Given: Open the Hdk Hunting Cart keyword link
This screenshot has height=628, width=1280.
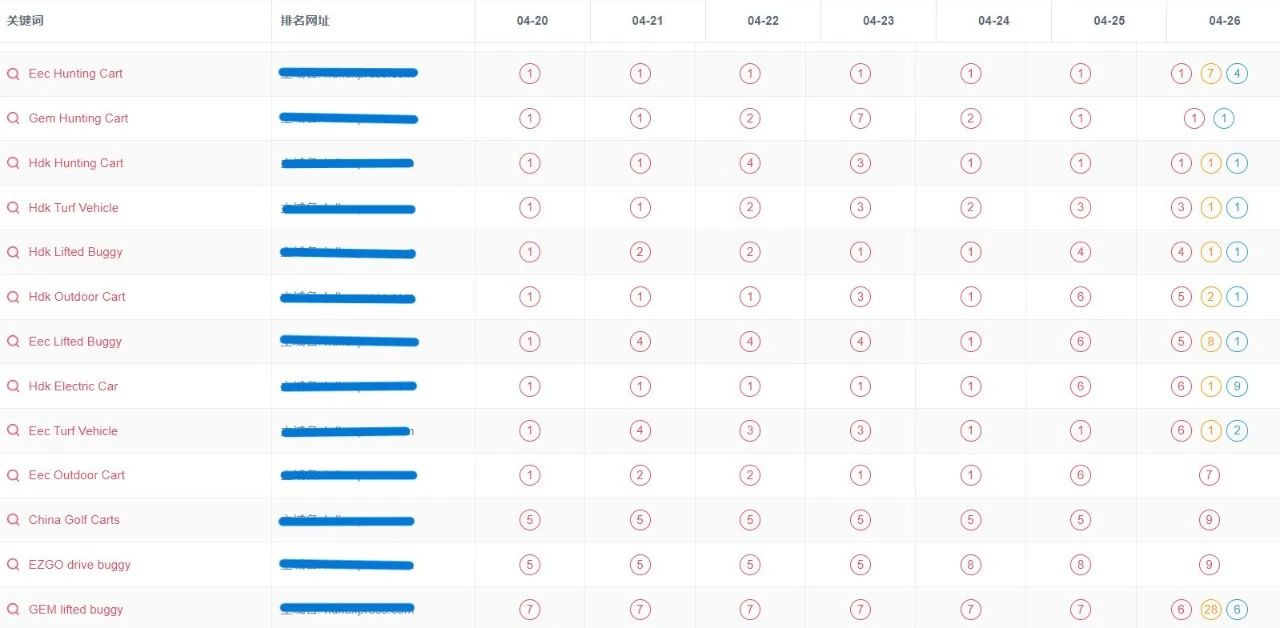Looking at the screenshot, I should pyautogui.click(x=76, y=163).
